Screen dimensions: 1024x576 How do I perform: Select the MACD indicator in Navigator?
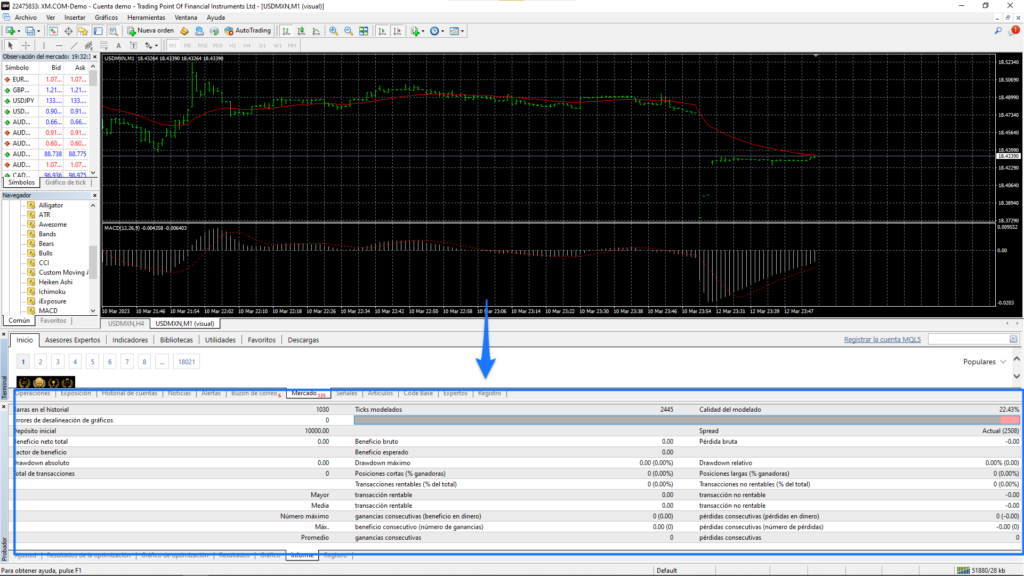pyautogui.click(x=48, y=311)
